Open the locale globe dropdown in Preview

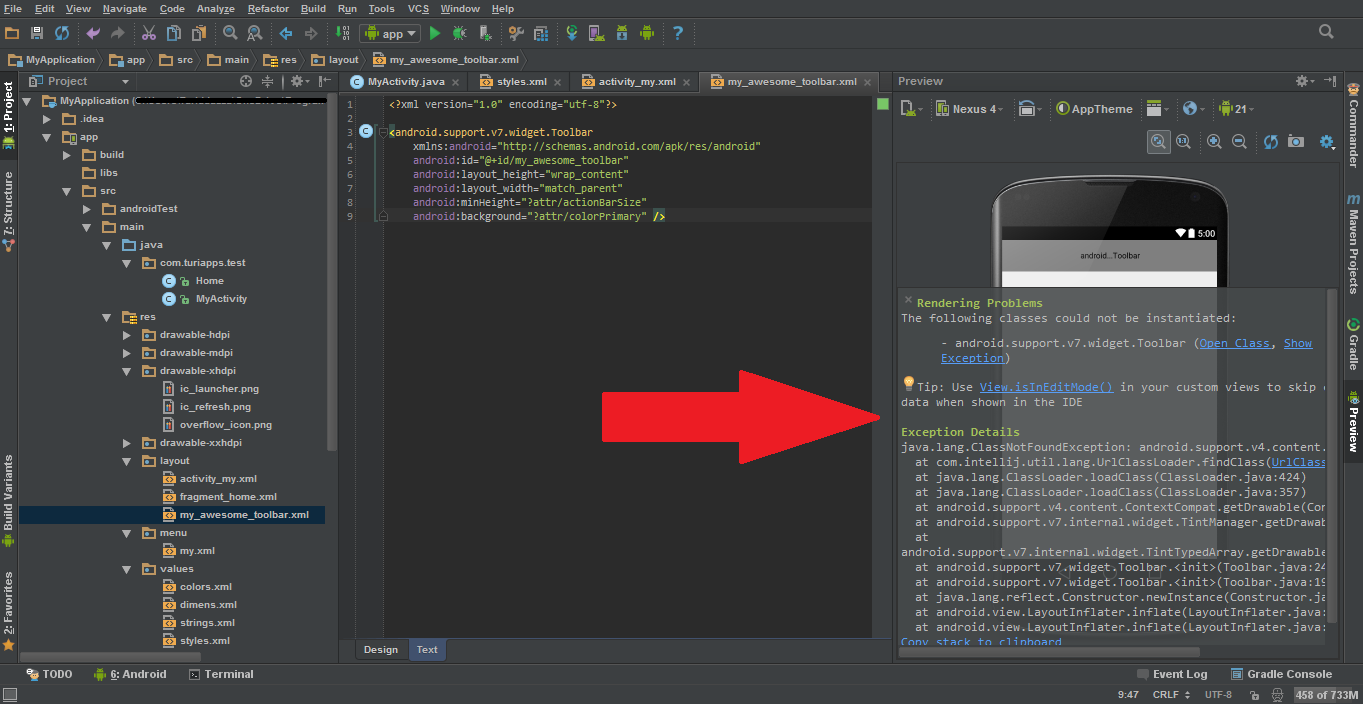click(x=1193, y=109)
